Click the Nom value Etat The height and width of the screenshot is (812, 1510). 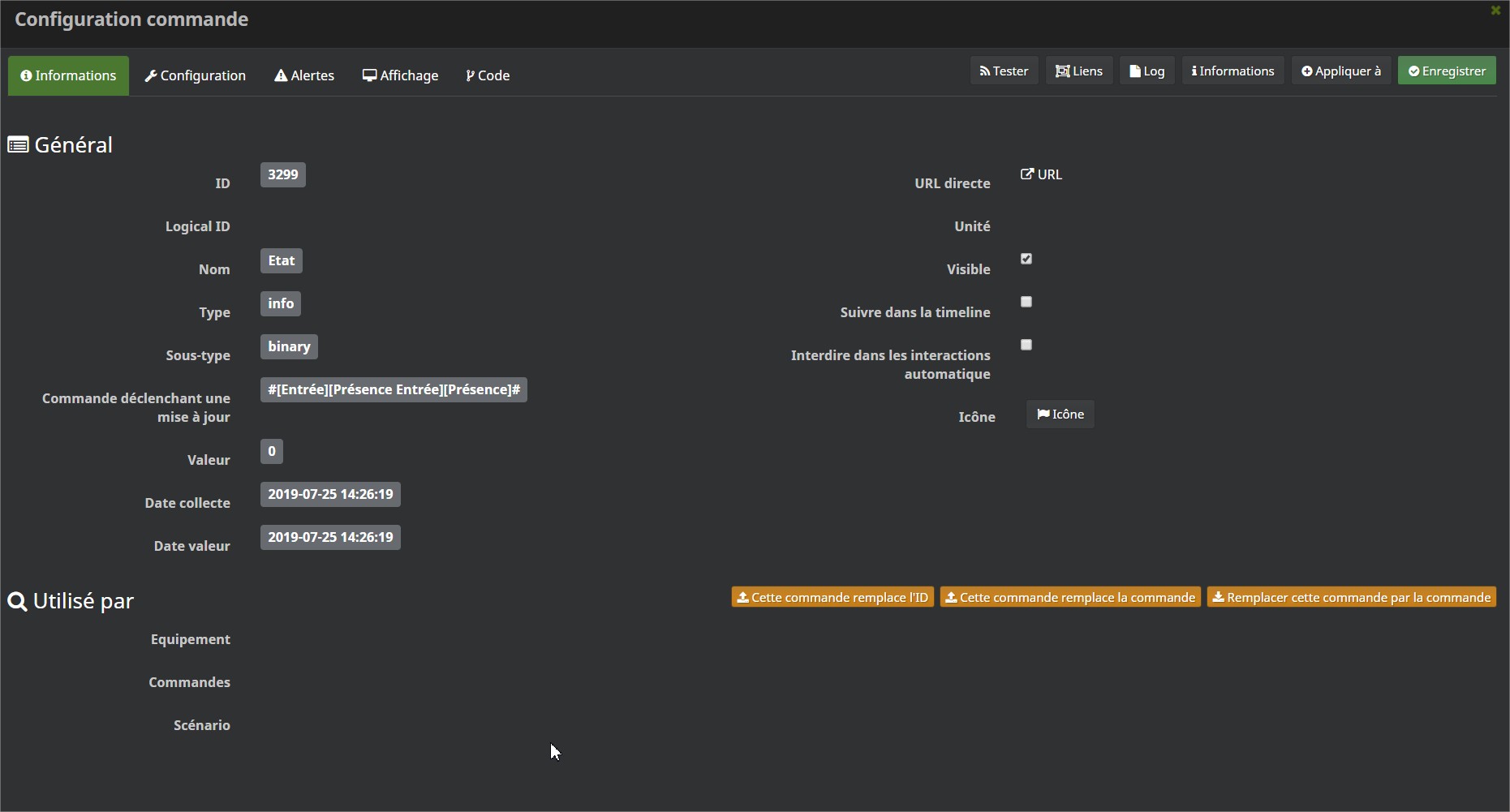click(x=281, y=260)
